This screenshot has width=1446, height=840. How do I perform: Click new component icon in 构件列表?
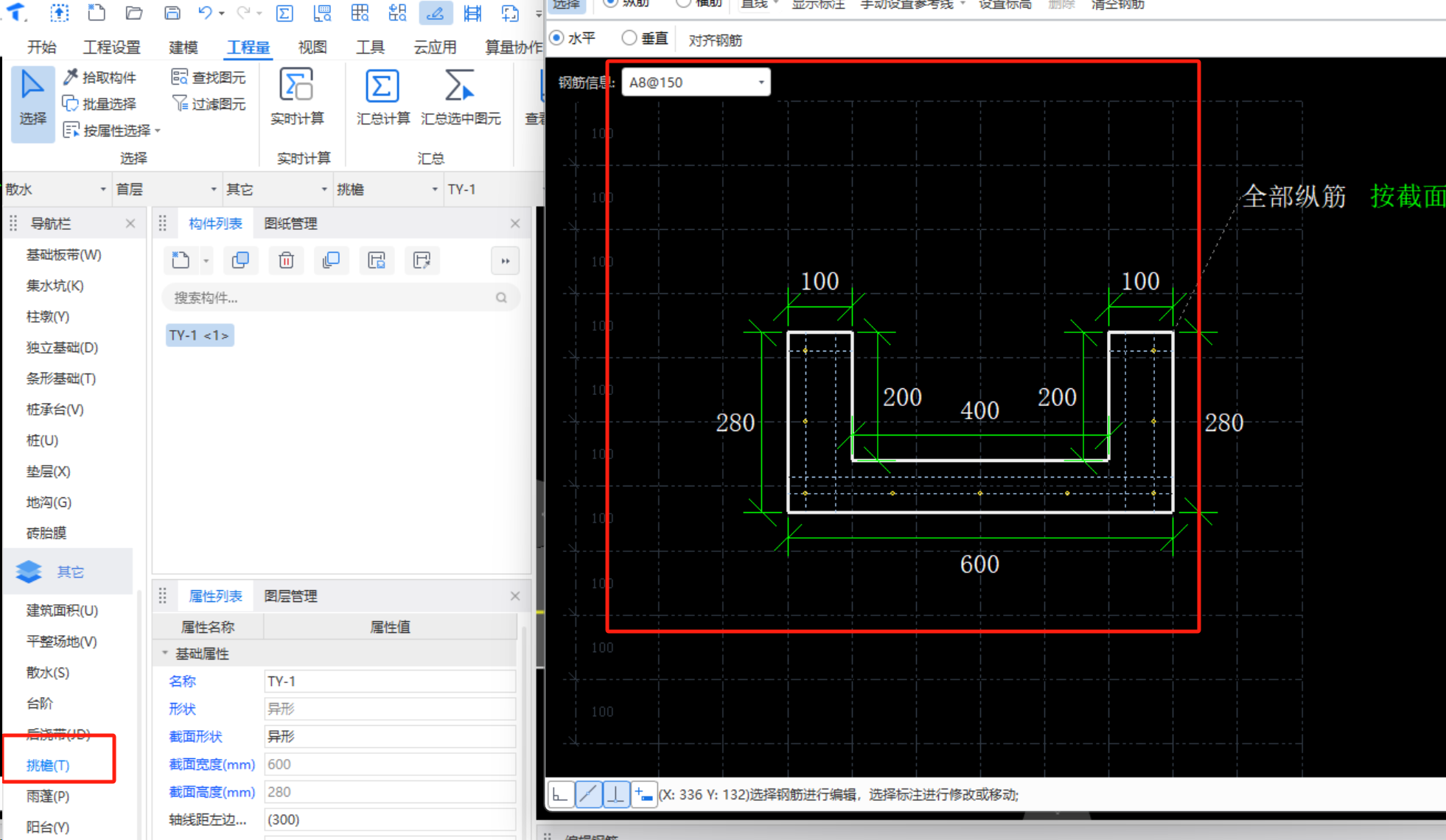(x=181, y=260)
